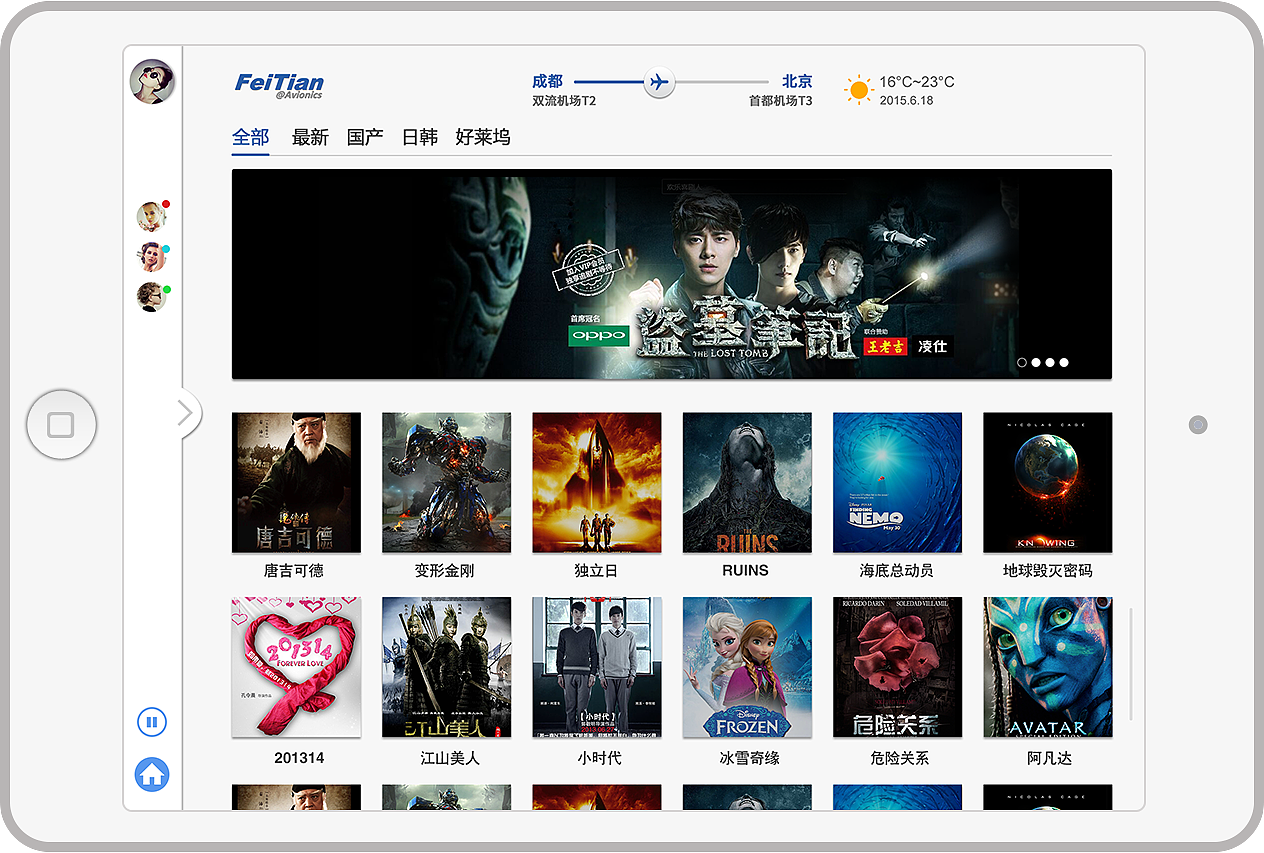
Task: Select the third banner pagination dot
Action: click(x=1050, y=362)
